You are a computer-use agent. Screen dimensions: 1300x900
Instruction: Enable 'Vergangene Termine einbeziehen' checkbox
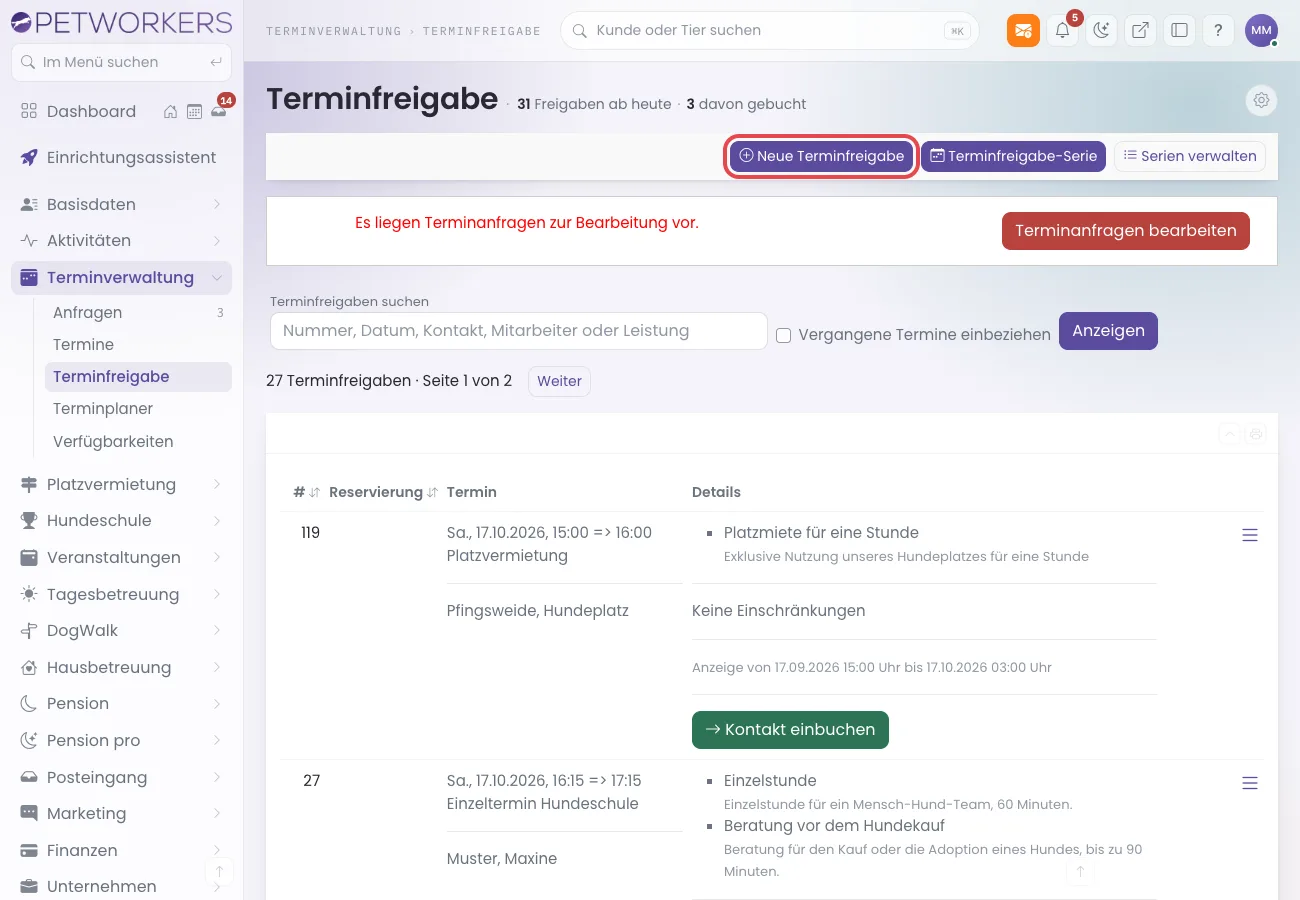point(784,336)
